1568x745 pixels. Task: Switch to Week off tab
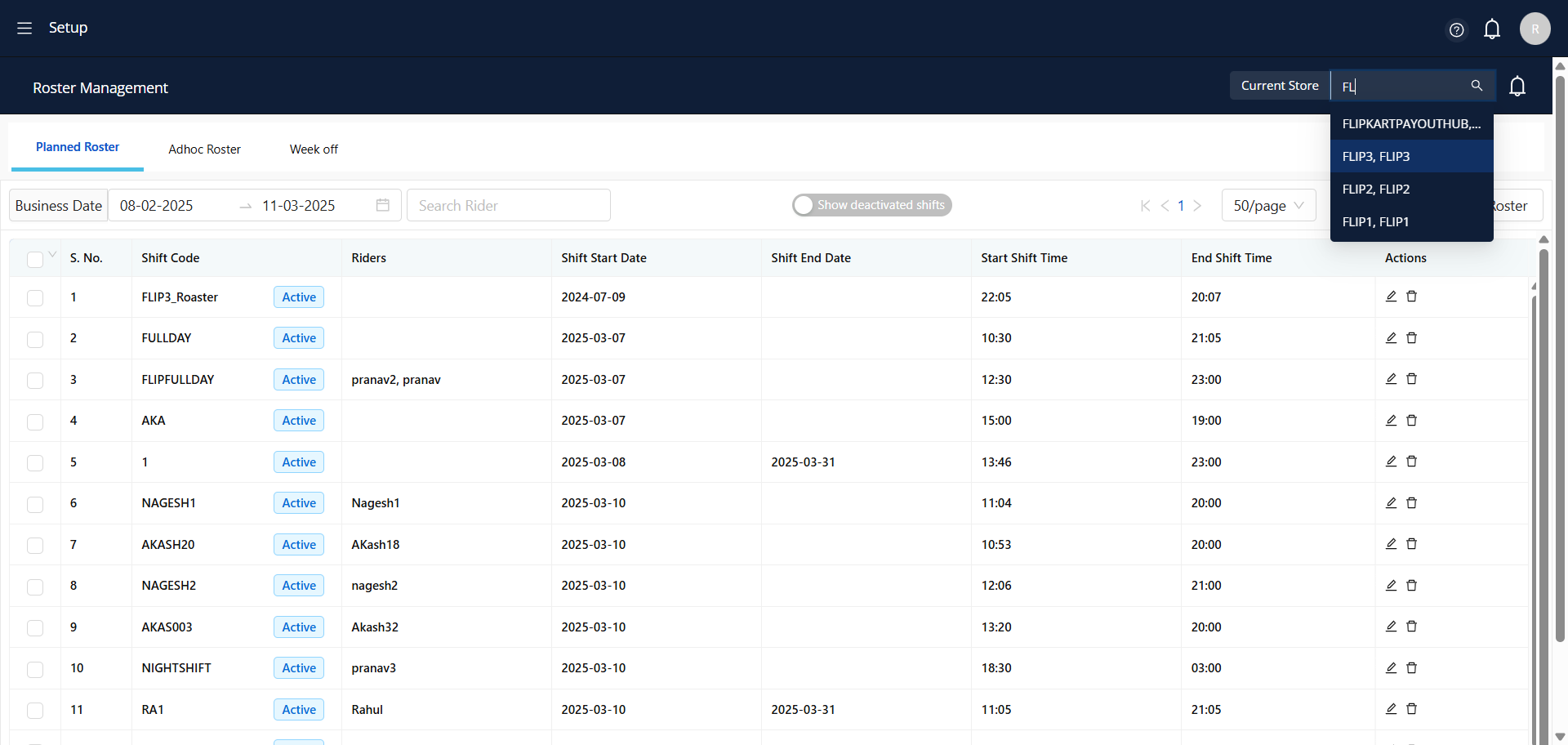click(x=314, y=149)
